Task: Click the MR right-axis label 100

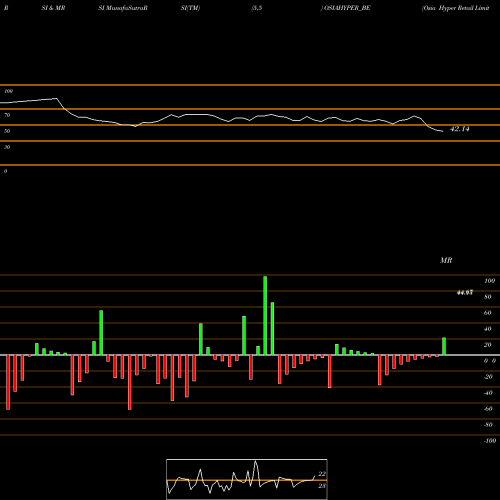Action: pyautogui.click(x=490, y=281)
